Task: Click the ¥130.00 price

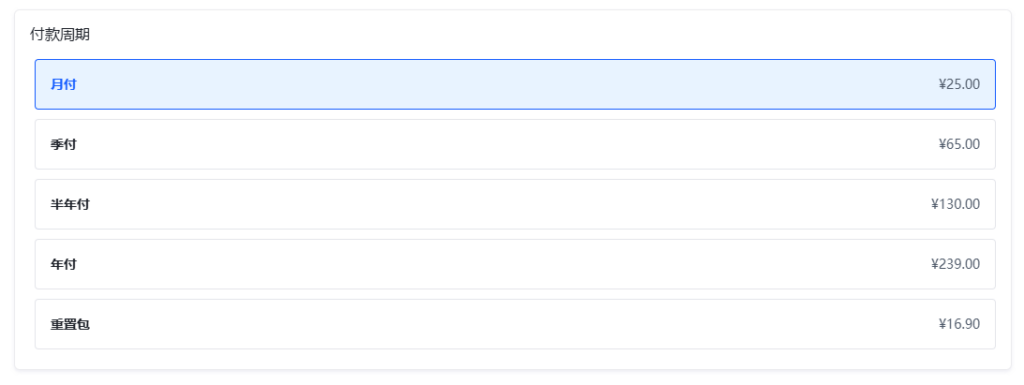Action: tap(955, 204)
